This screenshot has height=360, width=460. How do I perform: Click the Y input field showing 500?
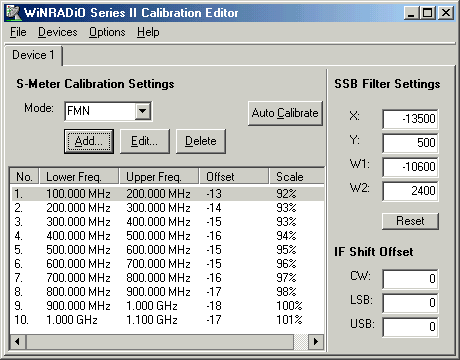(x=410, y=143)
